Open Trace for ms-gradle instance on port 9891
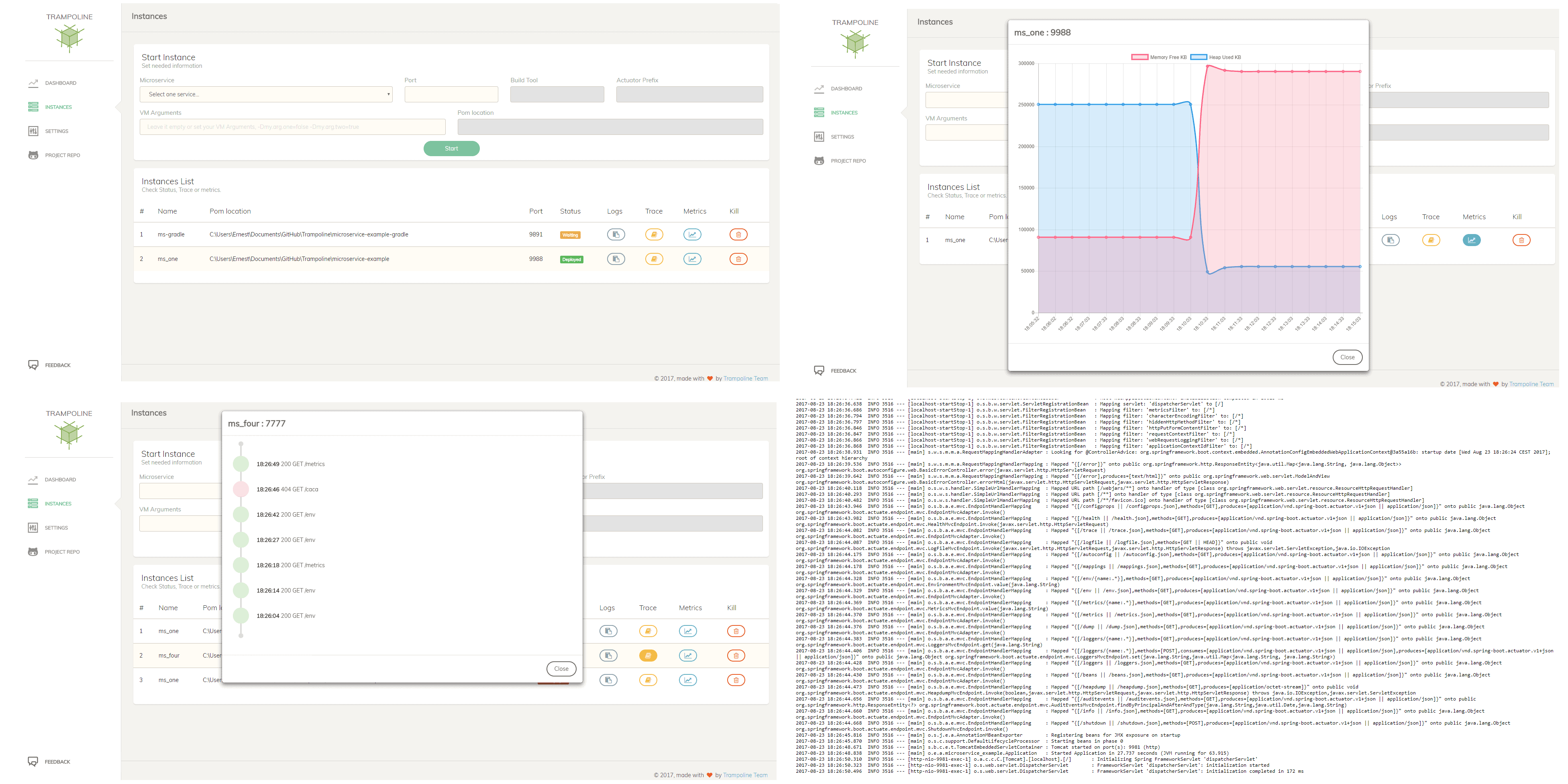The height and width of the screenshot is (784, 1568). coord(654,234)
